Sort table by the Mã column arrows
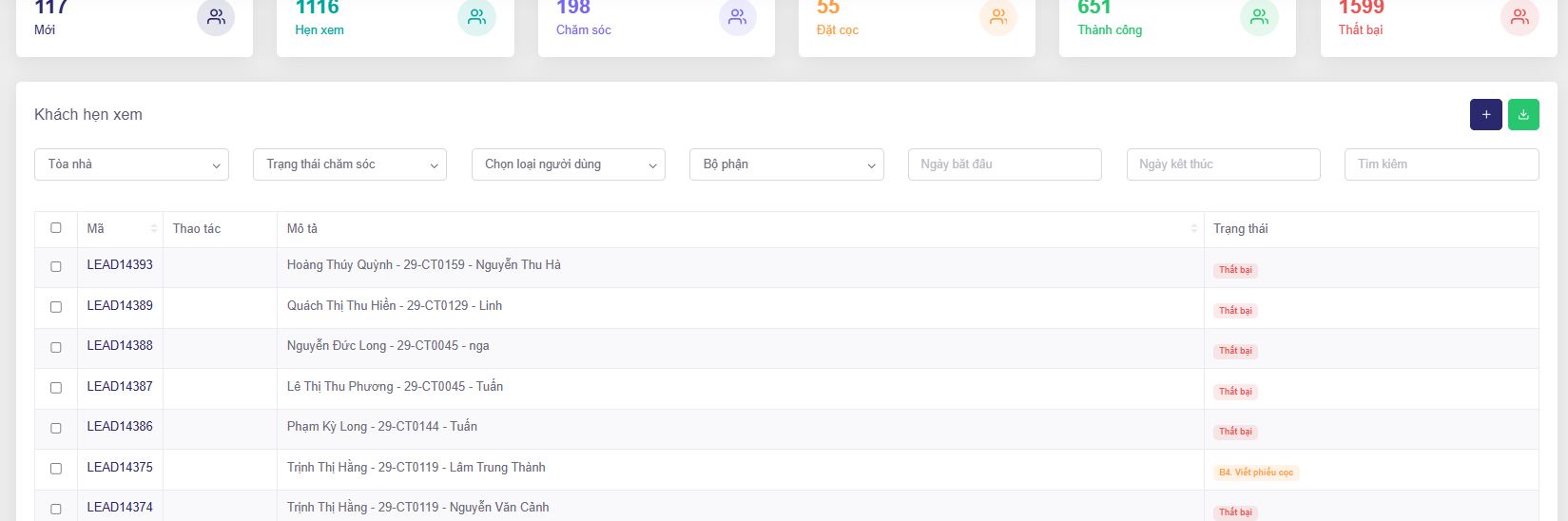Screen dimensions: 1568x521 point(153,229)
